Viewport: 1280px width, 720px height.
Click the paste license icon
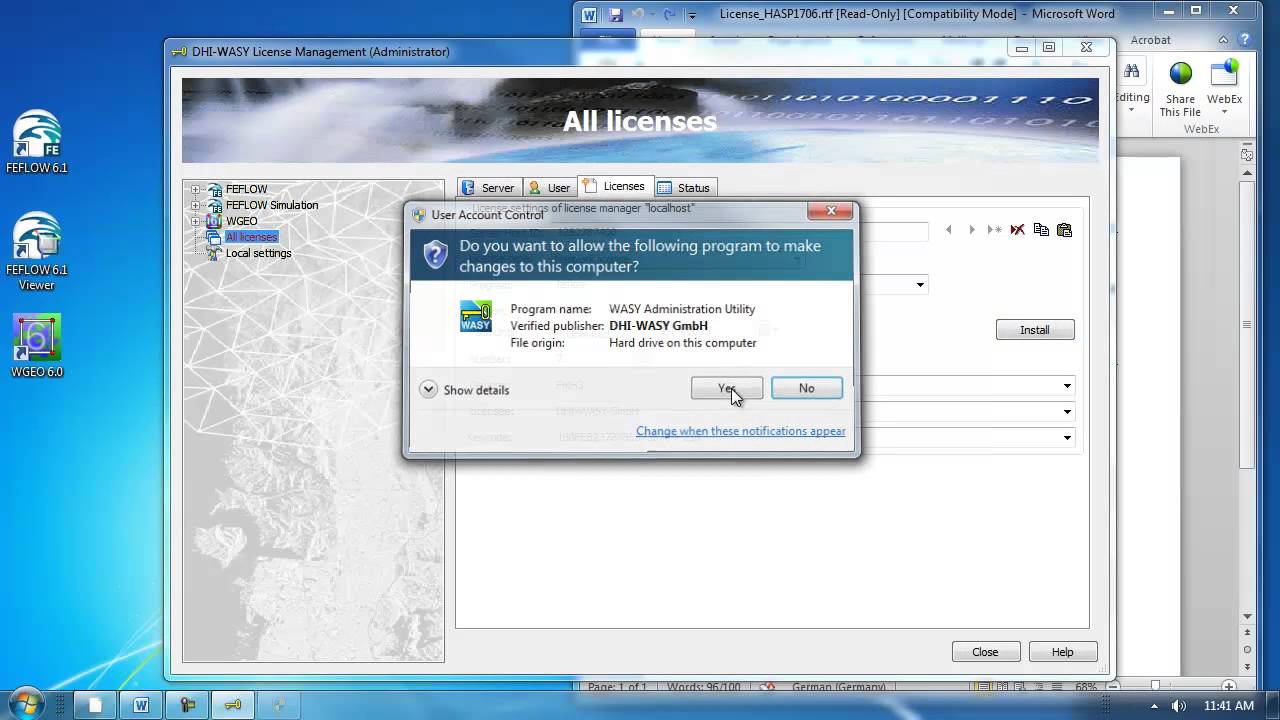click(x=1064, y=230)
